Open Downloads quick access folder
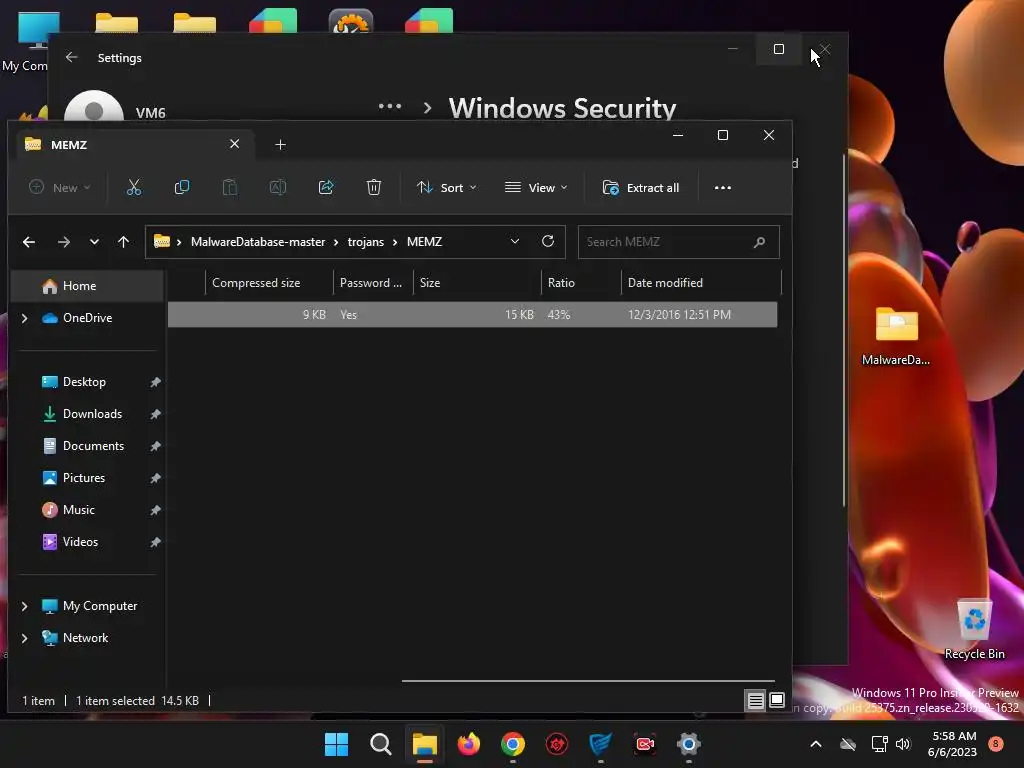 point(92,414)
